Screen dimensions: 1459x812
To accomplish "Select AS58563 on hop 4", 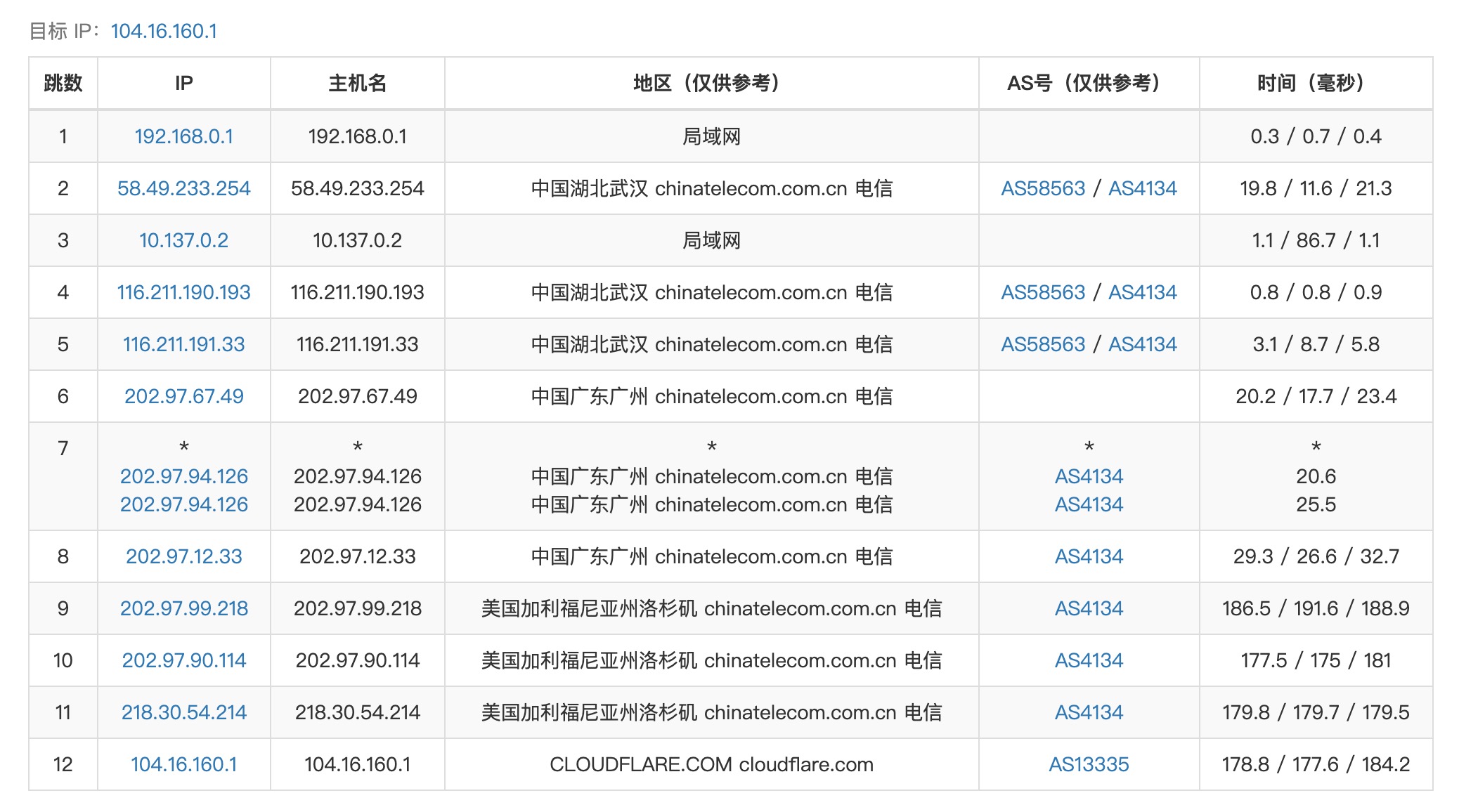I will pos(1044,292).
